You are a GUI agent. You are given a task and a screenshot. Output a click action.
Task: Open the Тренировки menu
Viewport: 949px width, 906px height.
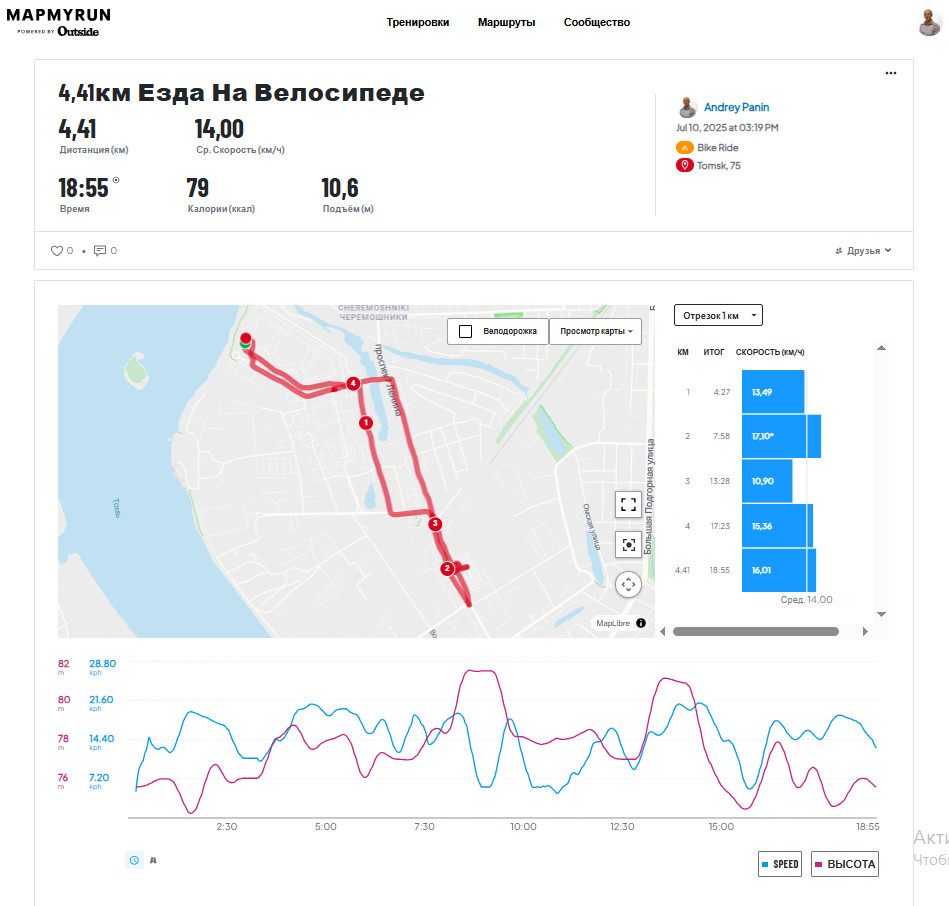[418, 22]
